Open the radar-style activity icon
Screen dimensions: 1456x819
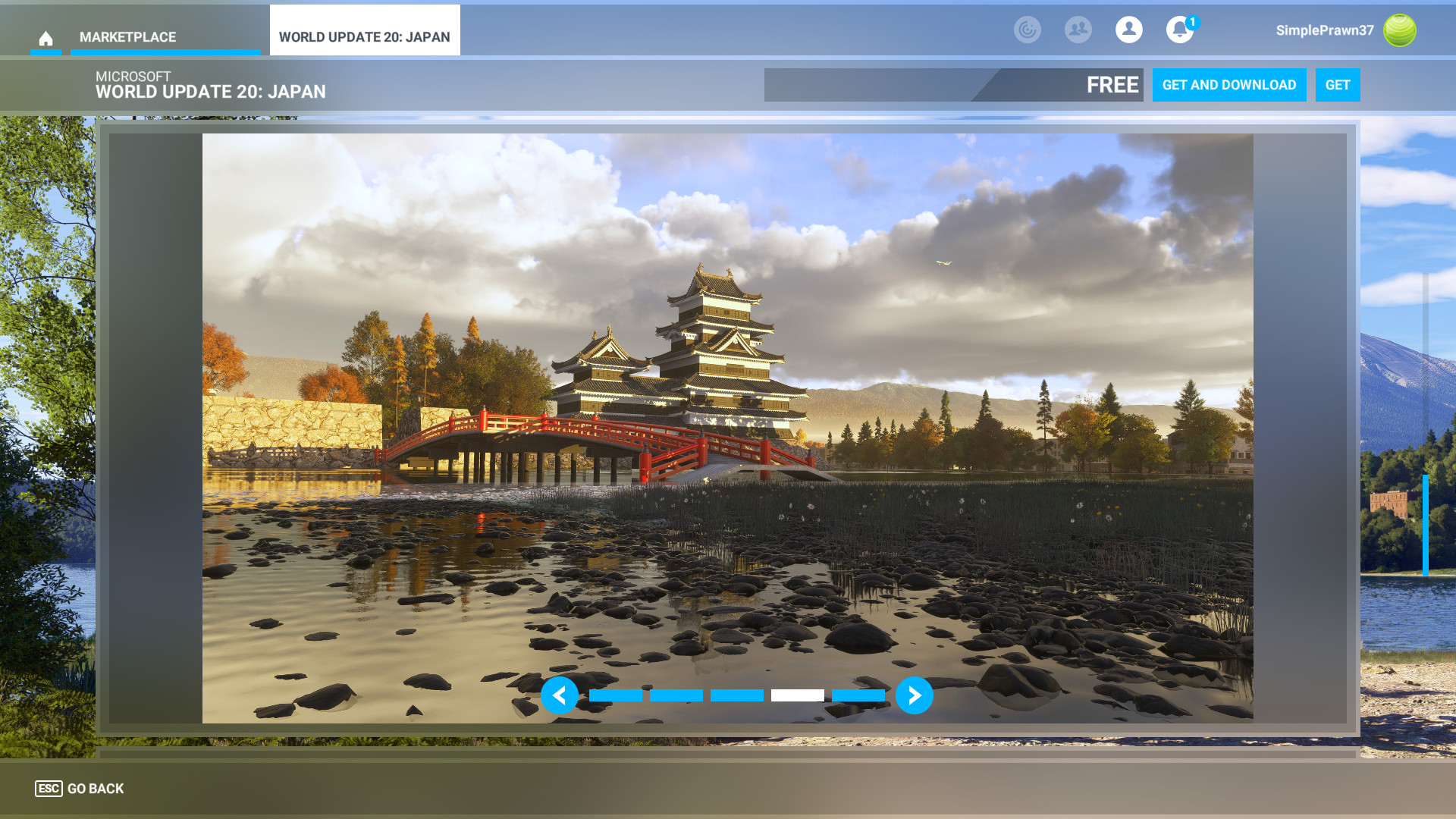click(1027, 30)
